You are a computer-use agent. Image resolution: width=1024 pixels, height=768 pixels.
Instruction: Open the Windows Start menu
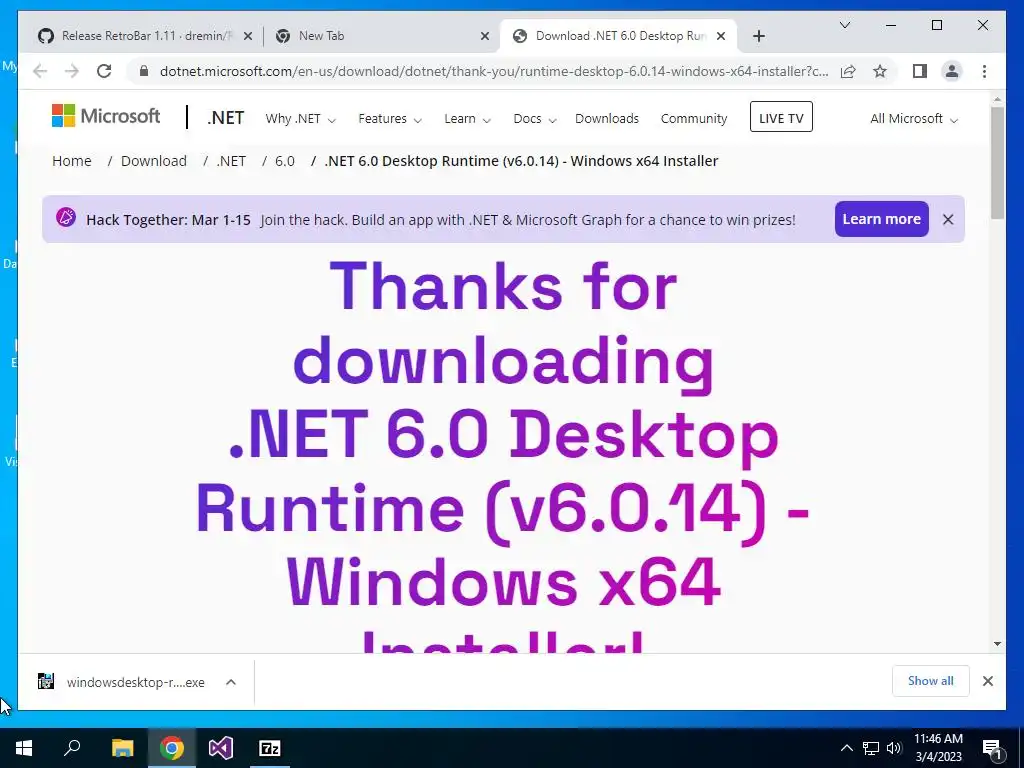point(24,748)
